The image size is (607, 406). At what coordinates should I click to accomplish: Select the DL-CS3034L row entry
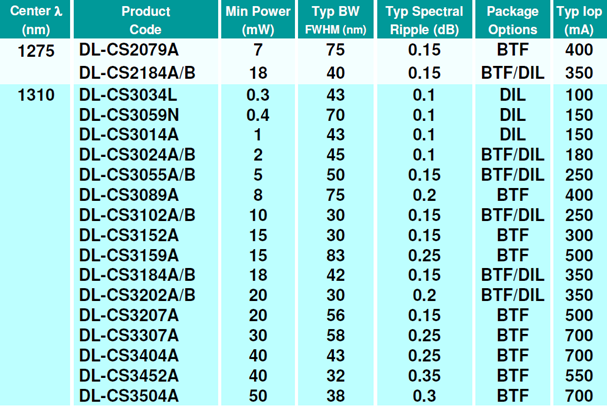[x=128, y=95]
